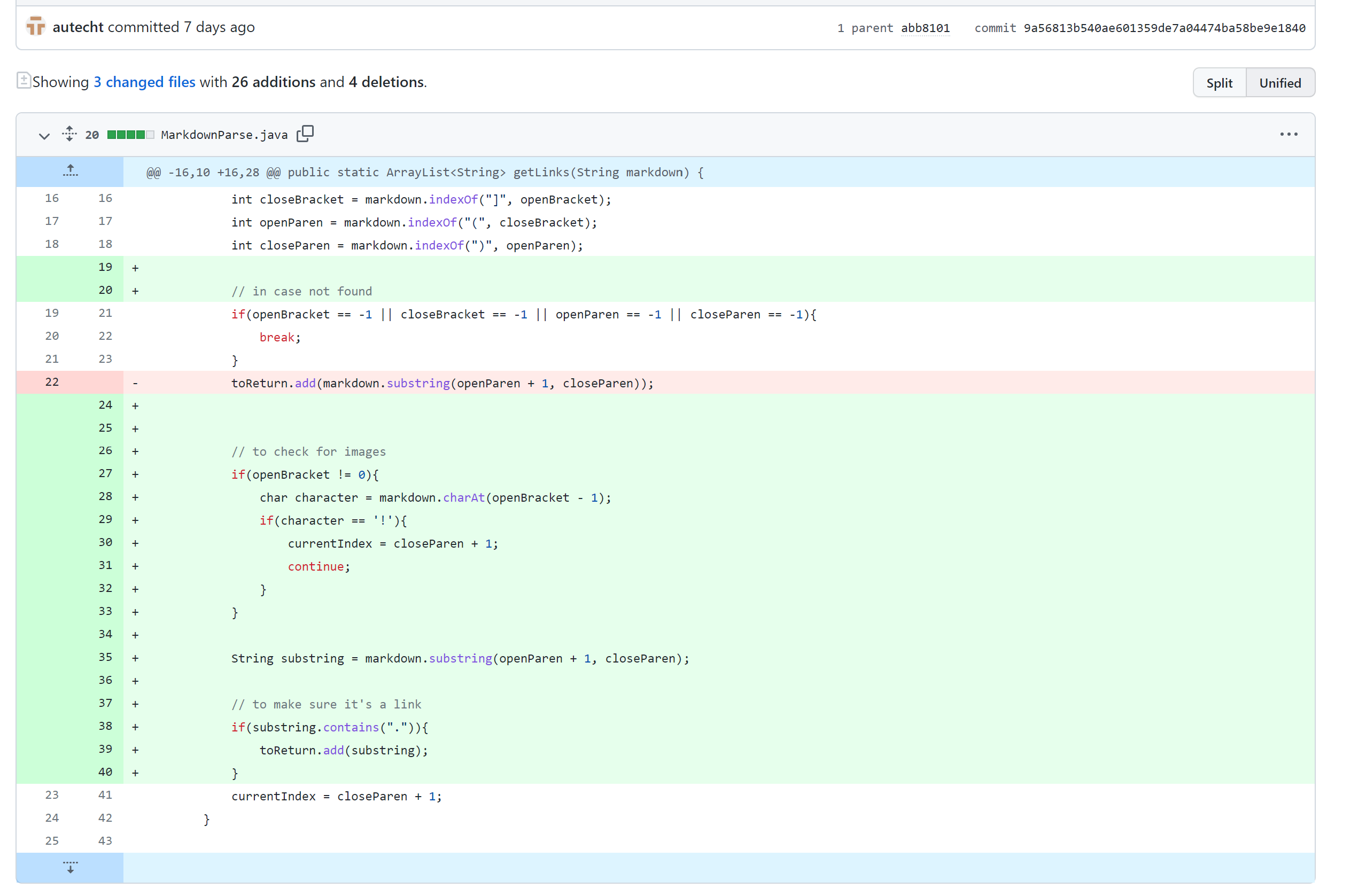Click the file list icon beside Showing
Viewport: 1358px width, 896px height.
[24, 81]
